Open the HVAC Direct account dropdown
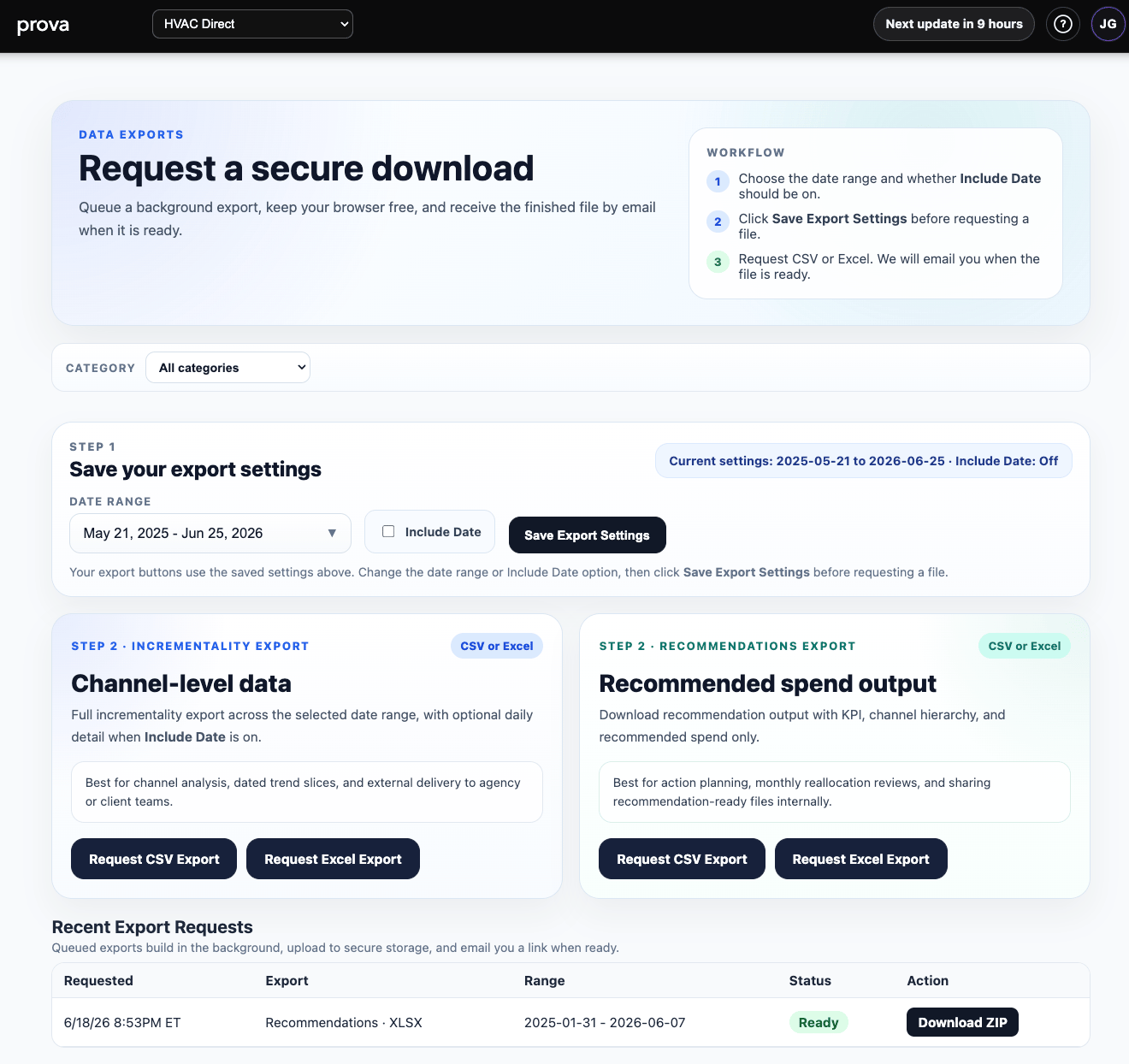This screenshot has height=1064, width=1129. (252, 24)
